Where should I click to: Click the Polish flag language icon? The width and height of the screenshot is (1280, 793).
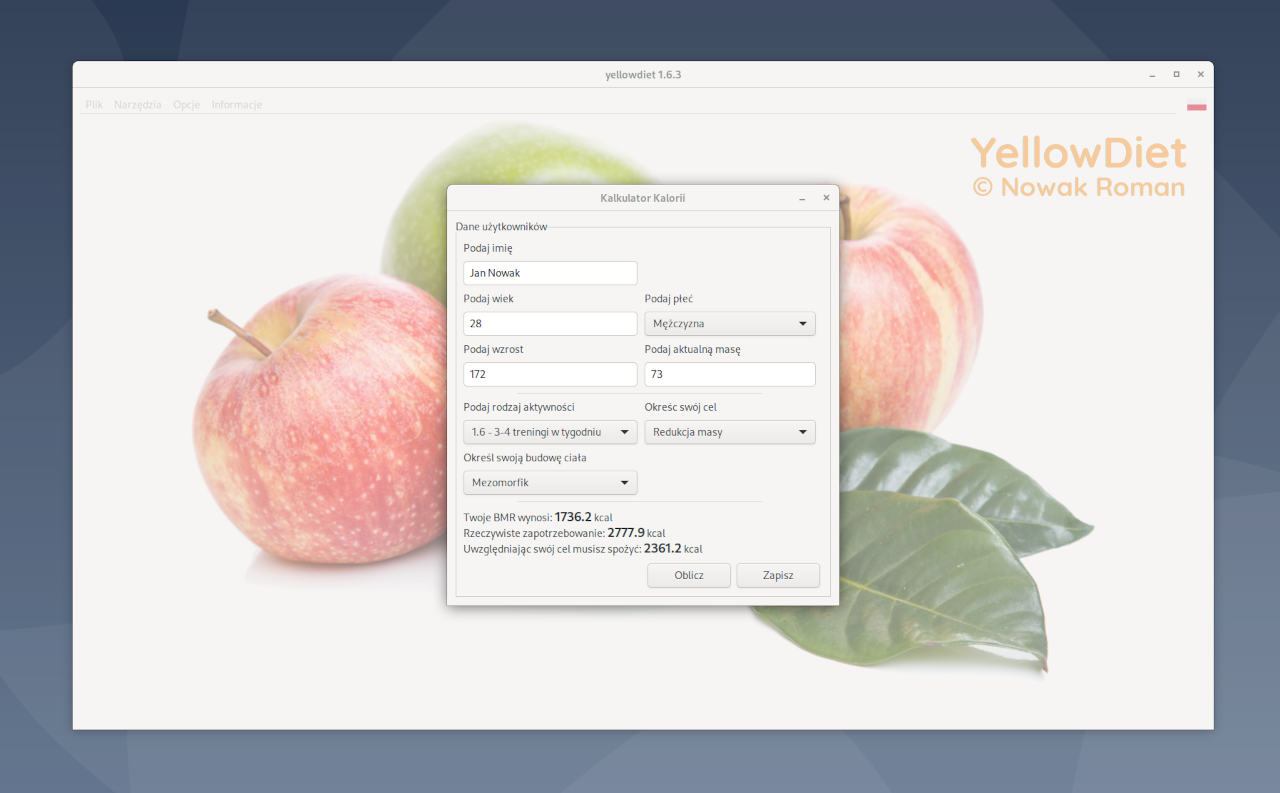[1196, 106]
